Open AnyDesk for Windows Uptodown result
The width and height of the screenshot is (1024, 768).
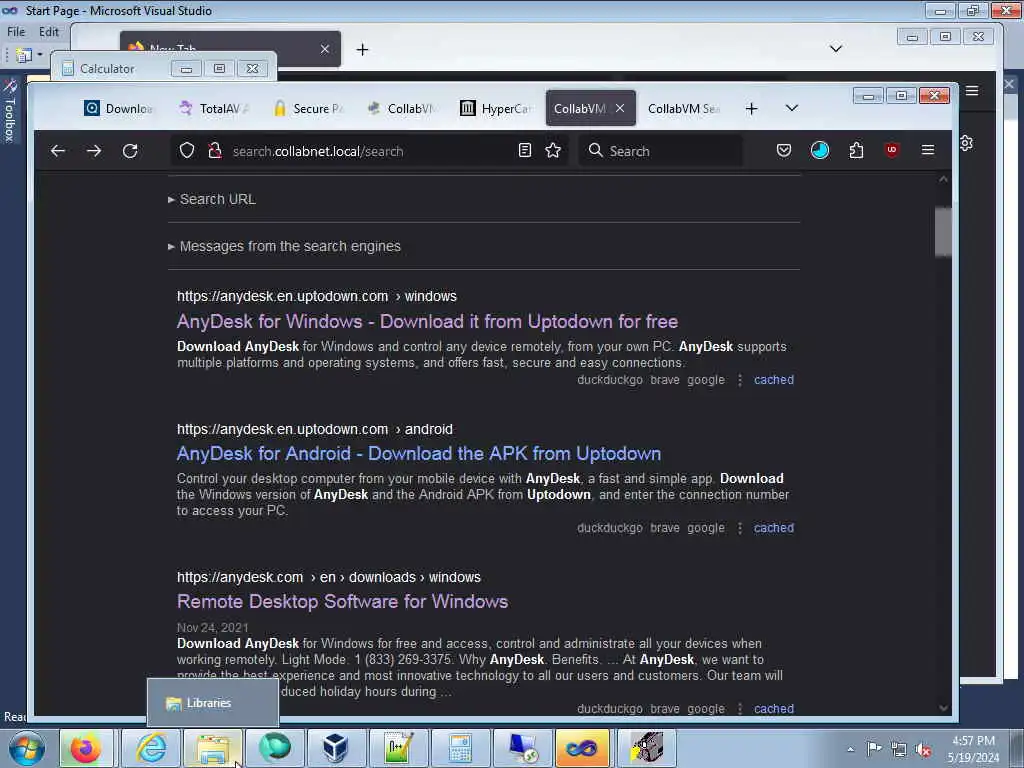(x=427, y=321)
